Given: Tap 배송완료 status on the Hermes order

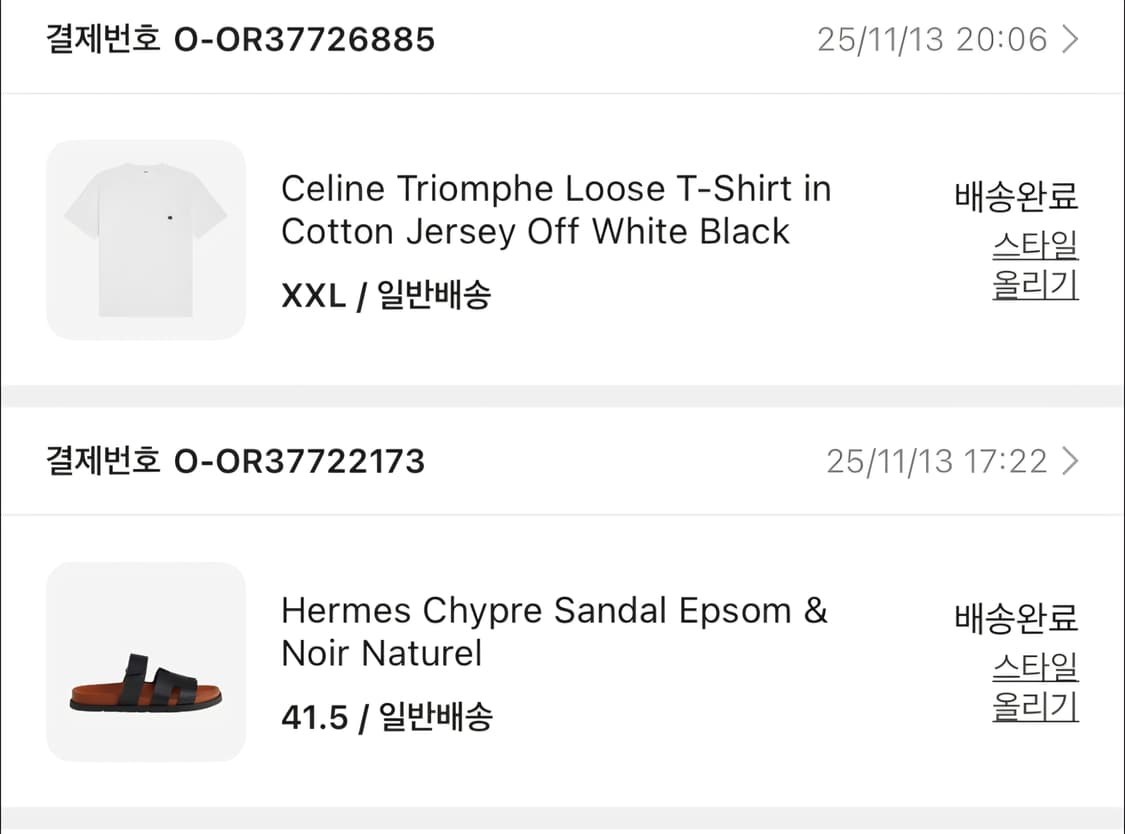Looking at the screenshot, I should pos(1017,619).
